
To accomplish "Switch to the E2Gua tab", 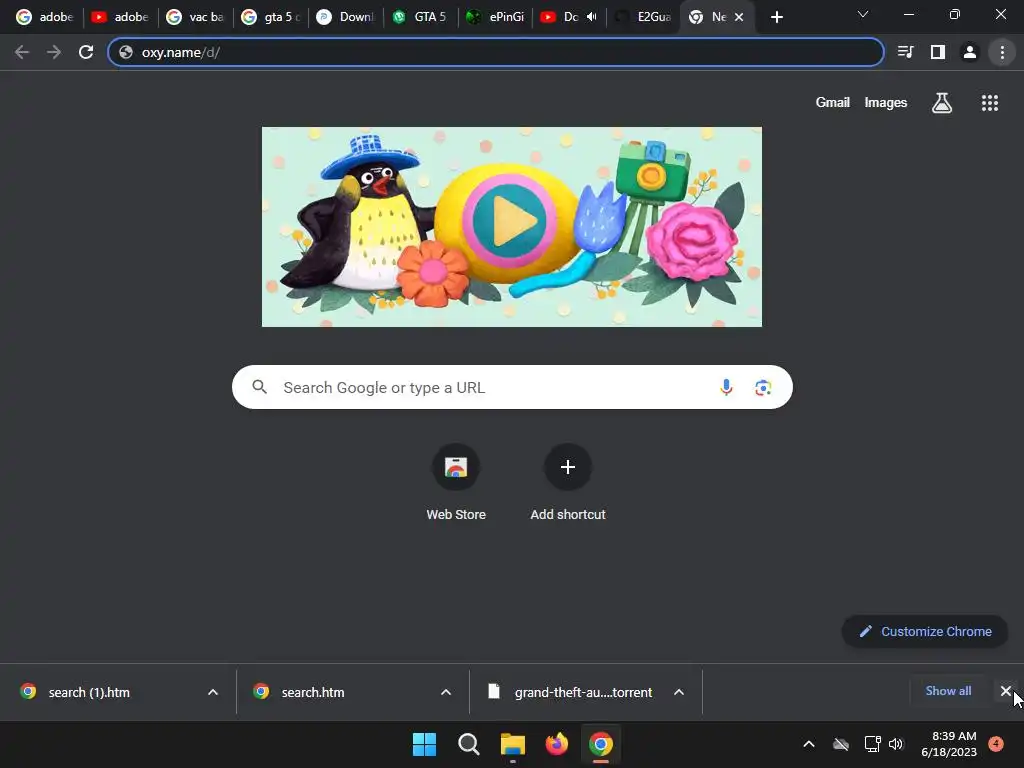I will click(x=643, y=17).
